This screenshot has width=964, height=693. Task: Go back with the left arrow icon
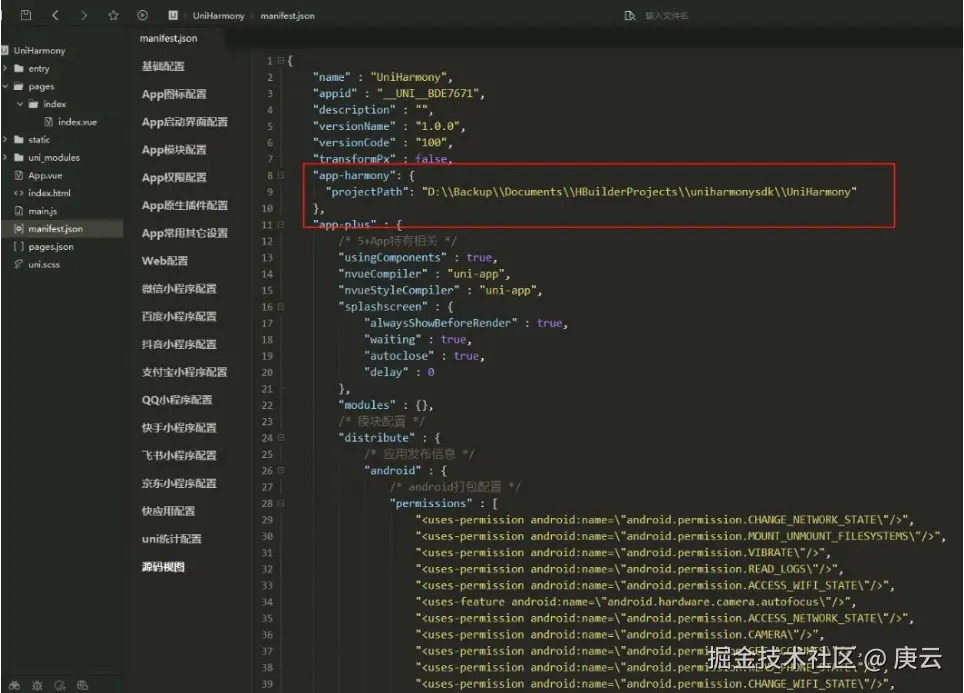(55, 15)
